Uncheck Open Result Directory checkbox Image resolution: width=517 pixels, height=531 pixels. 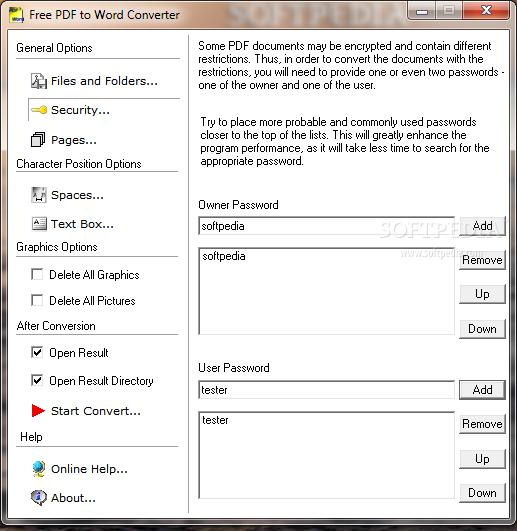[x=37, y=380]
